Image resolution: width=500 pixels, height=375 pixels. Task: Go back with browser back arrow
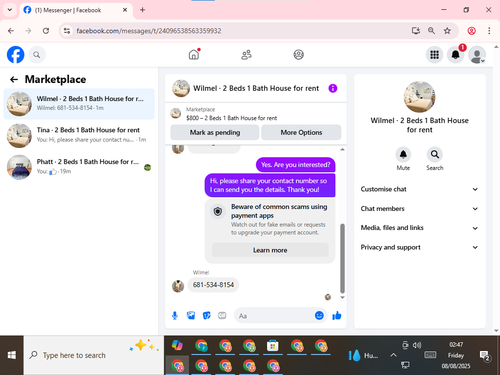click(x=11, y=31)
